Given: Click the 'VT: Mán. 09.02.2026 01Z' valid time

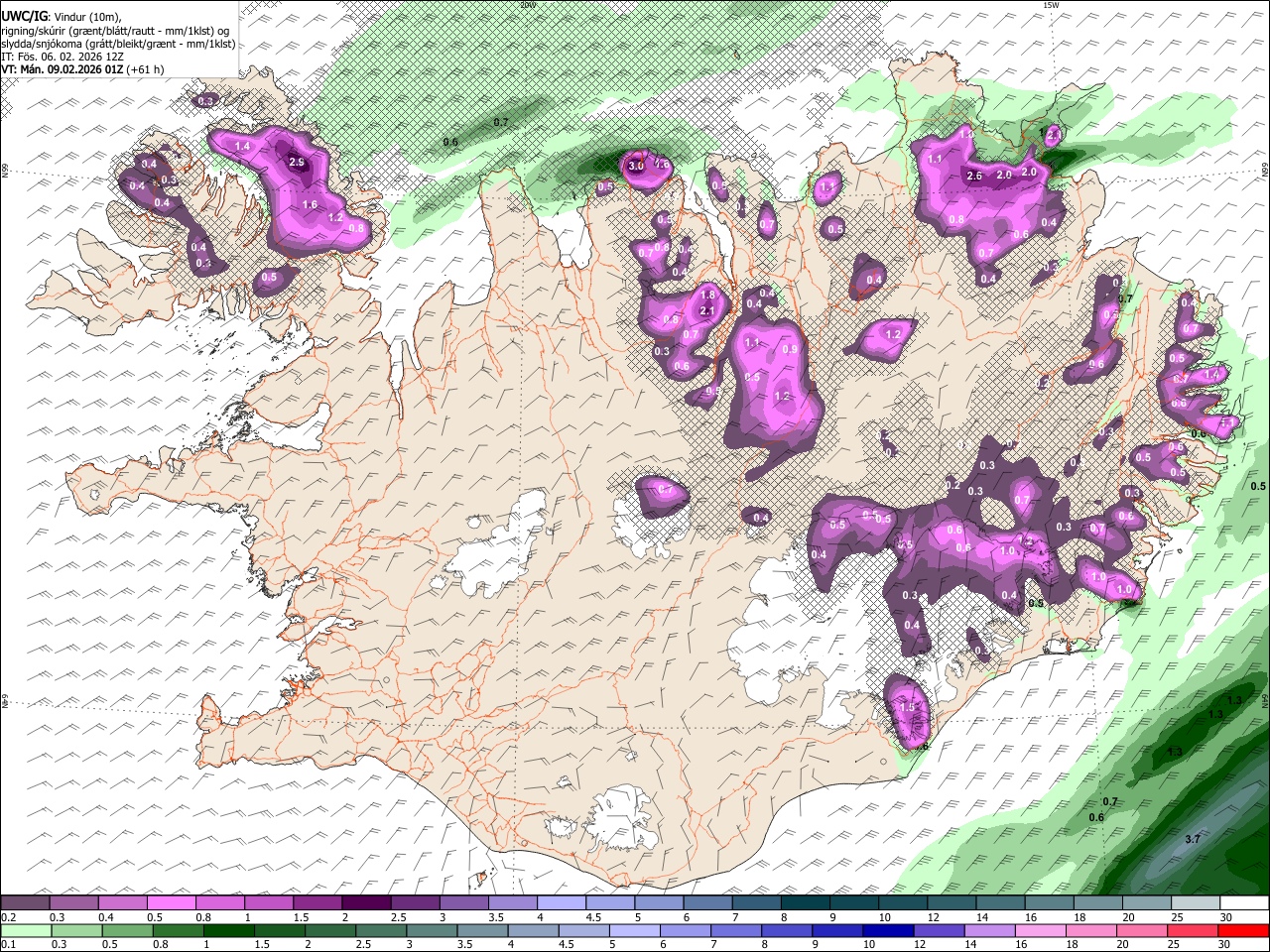Looking at the screenshot, I should coord(63,69).
